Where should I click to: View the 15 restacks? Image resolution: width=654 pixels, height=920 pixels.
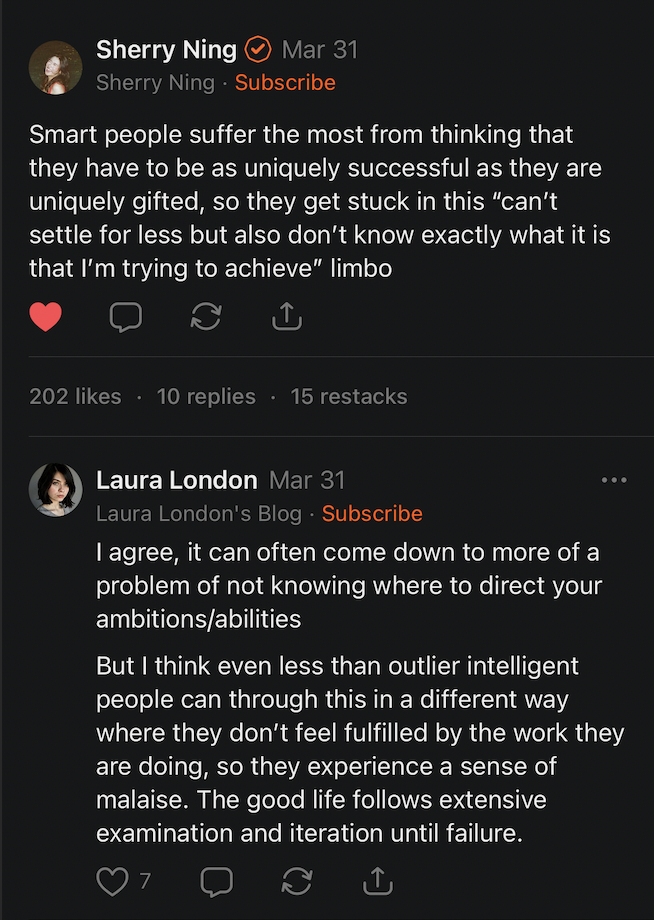pyautogui.click(x=349, y=396)
